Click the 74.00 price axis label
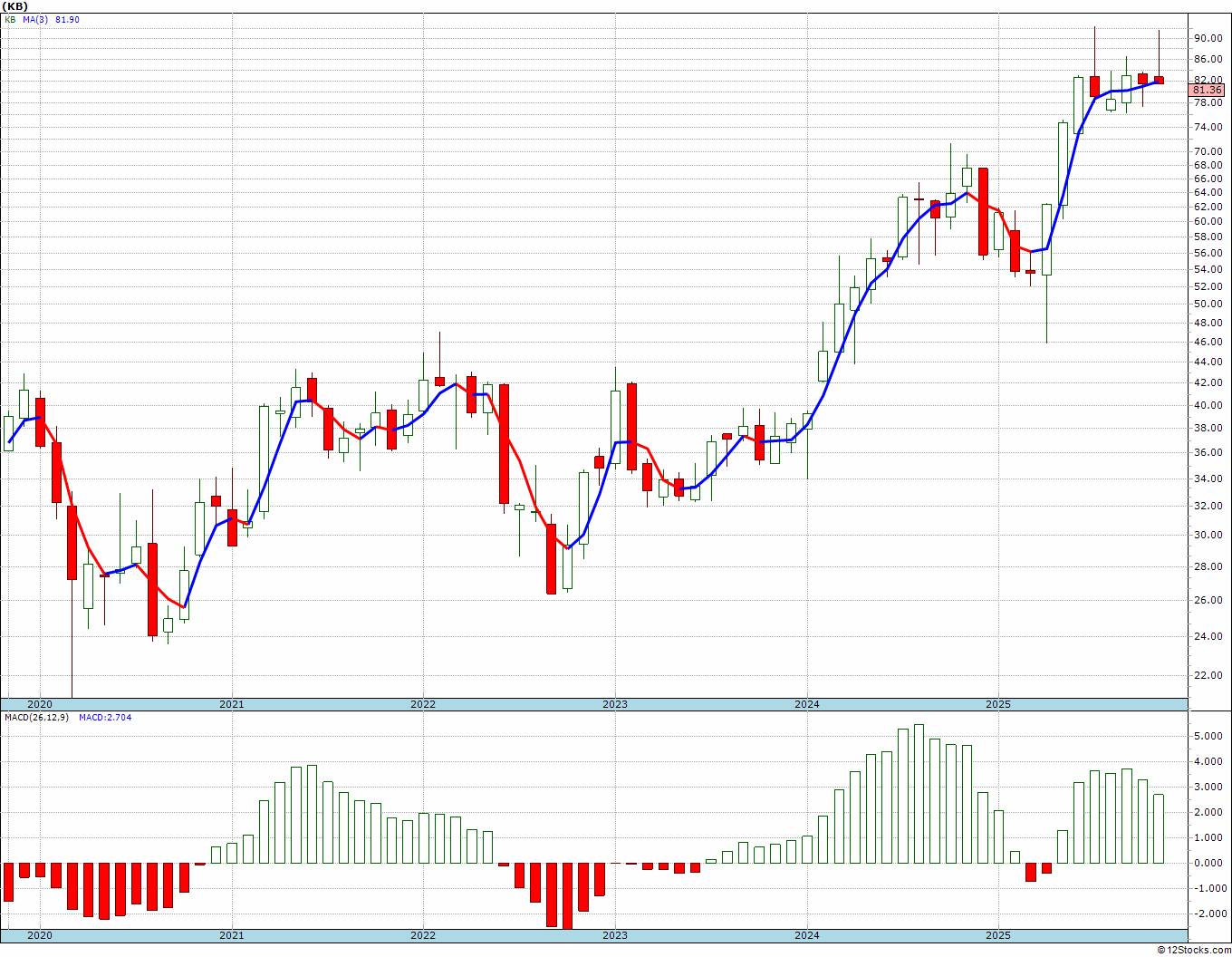This screenshot has width=1232, height=957. coord(1208,128)
